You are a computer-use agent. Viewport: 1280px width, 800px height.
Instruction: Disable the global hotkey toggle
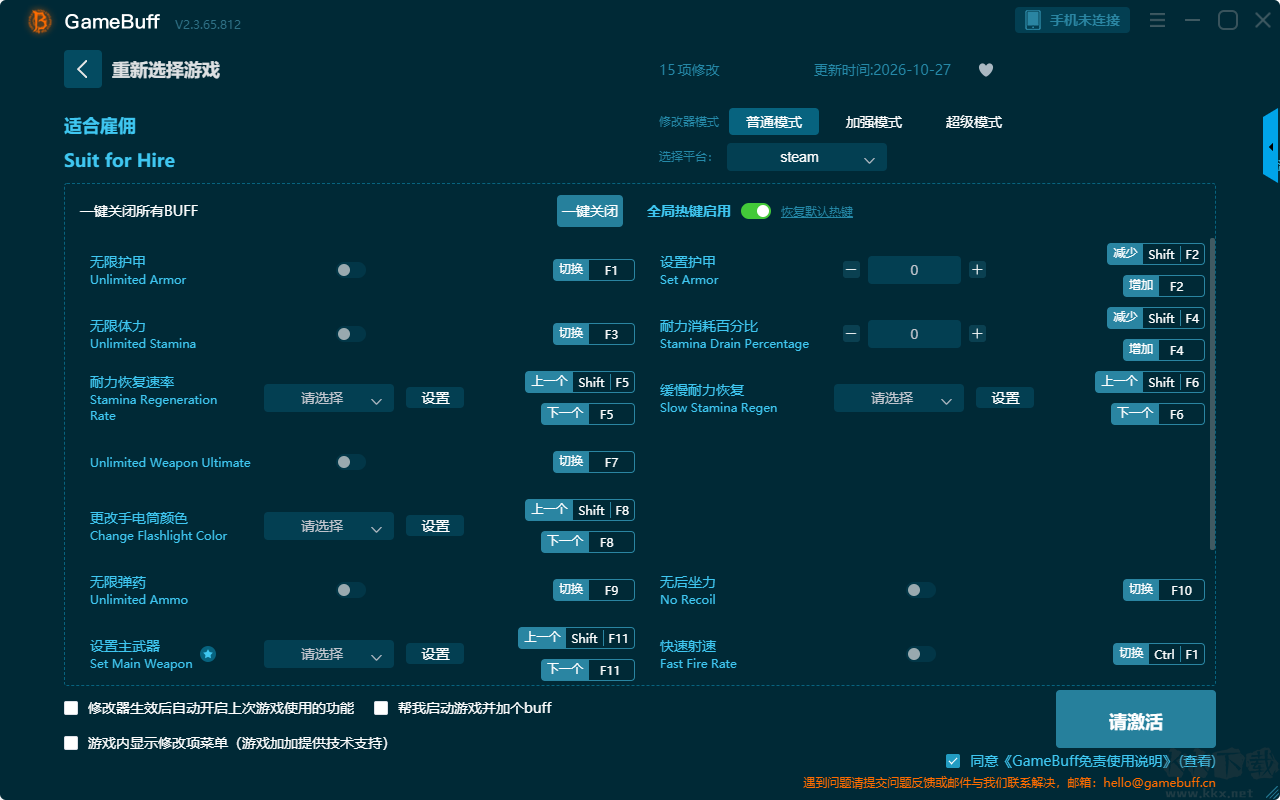[756, 211]
